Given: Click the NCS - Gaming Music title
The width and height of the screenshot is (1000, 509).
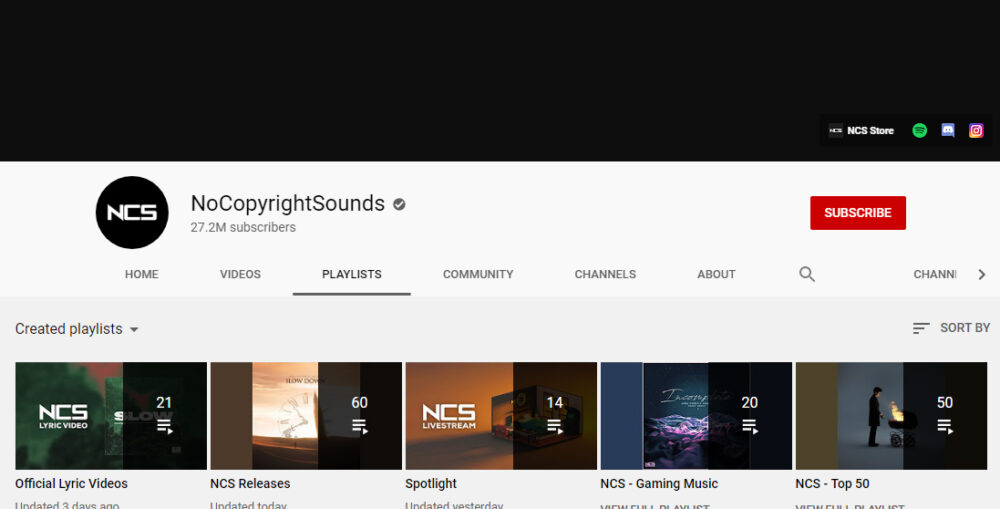Looking at the screenshot, I should point(659,483).
